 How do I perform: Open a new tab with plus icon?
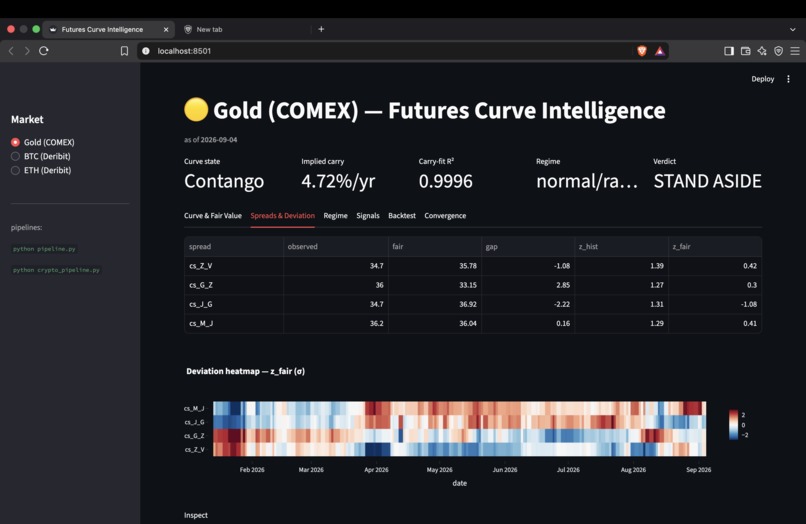tap(321, 29)
